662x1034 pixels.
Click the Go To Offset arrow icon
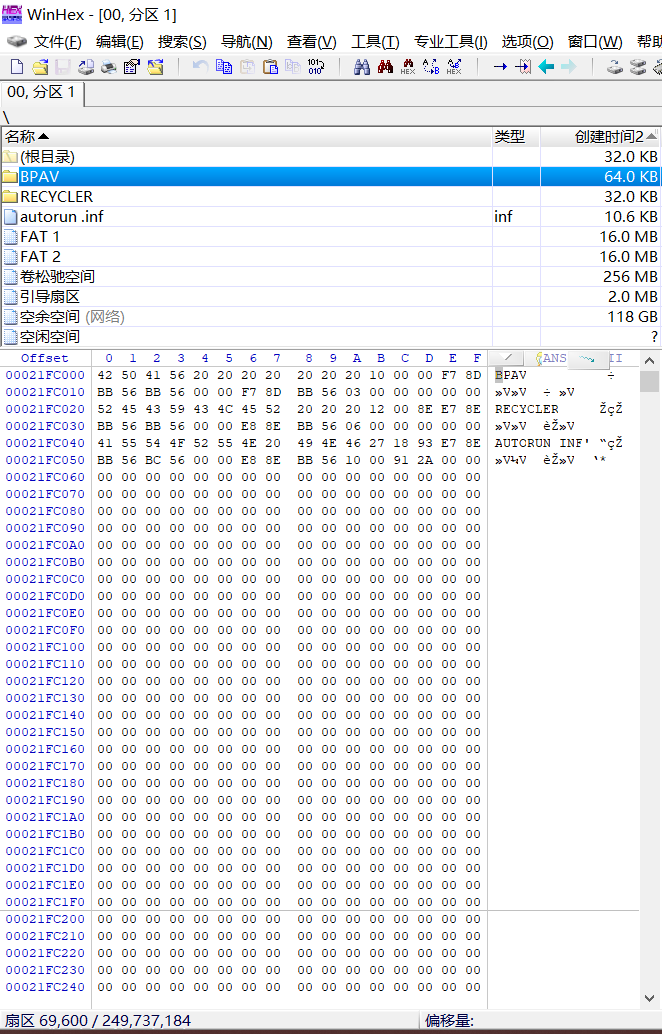(x=500, y=67)
